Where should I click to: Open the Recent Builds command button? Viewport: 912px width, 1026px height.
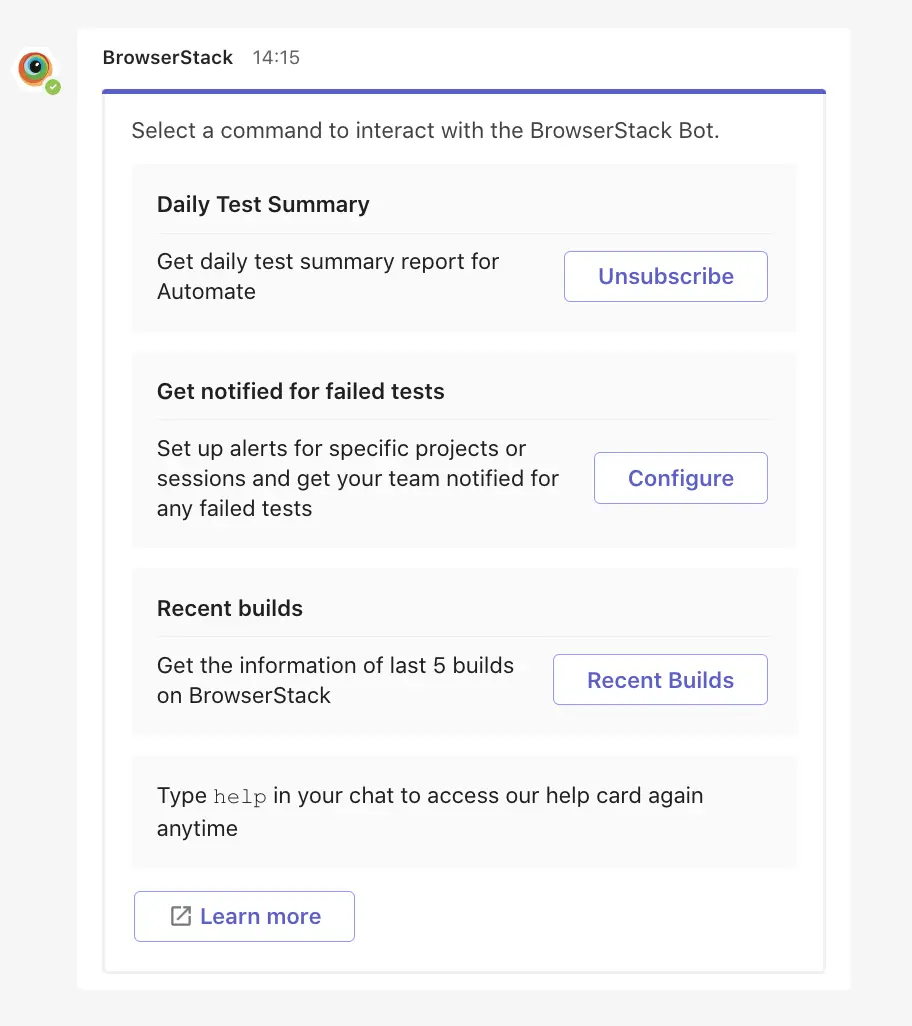[x=660, y=680]
